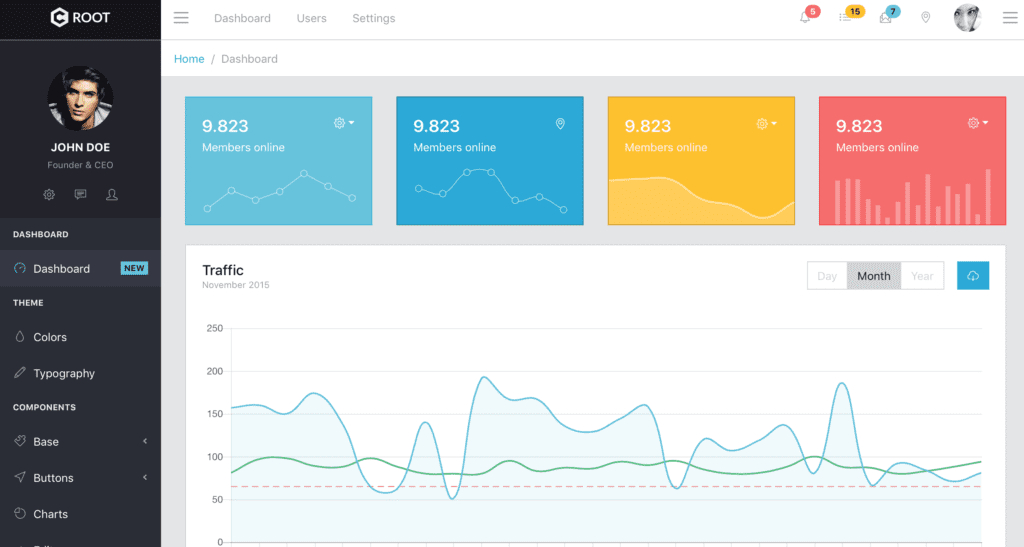
Task: Expand the Base components menu
Action: tap(80, 441)
